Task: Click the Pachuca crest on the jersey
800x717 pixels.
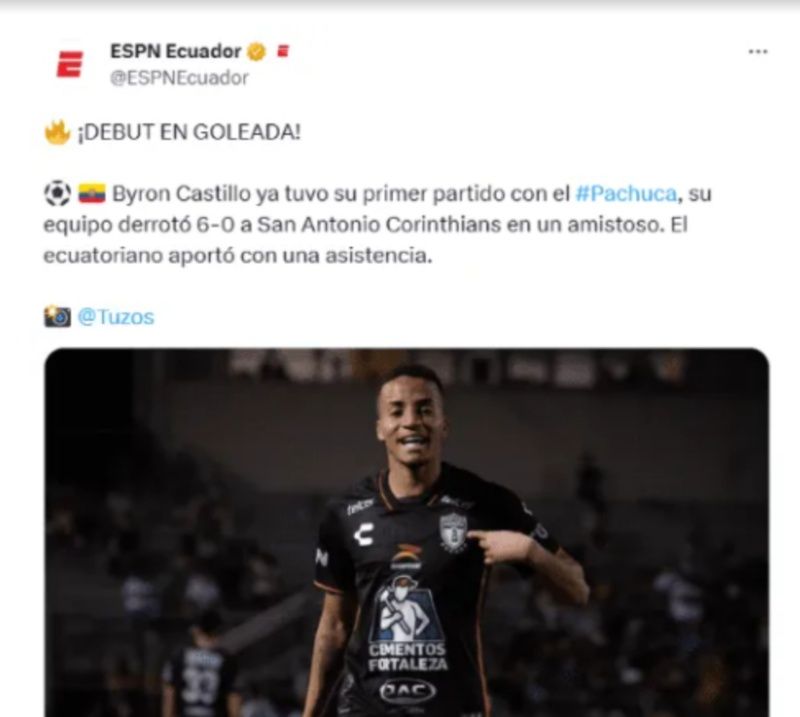Action: (x=454, y=532)
